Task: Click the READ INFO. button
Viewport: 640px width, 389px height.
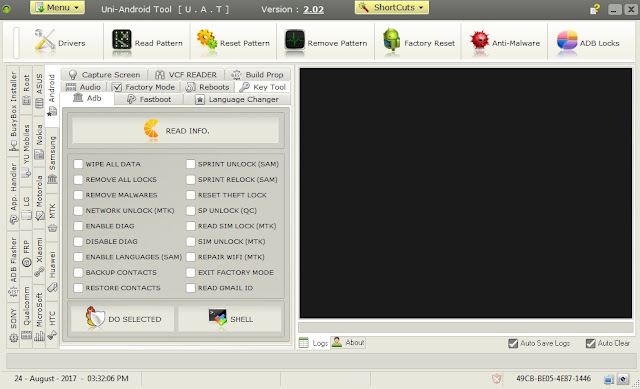Action: tap(176, 131)
